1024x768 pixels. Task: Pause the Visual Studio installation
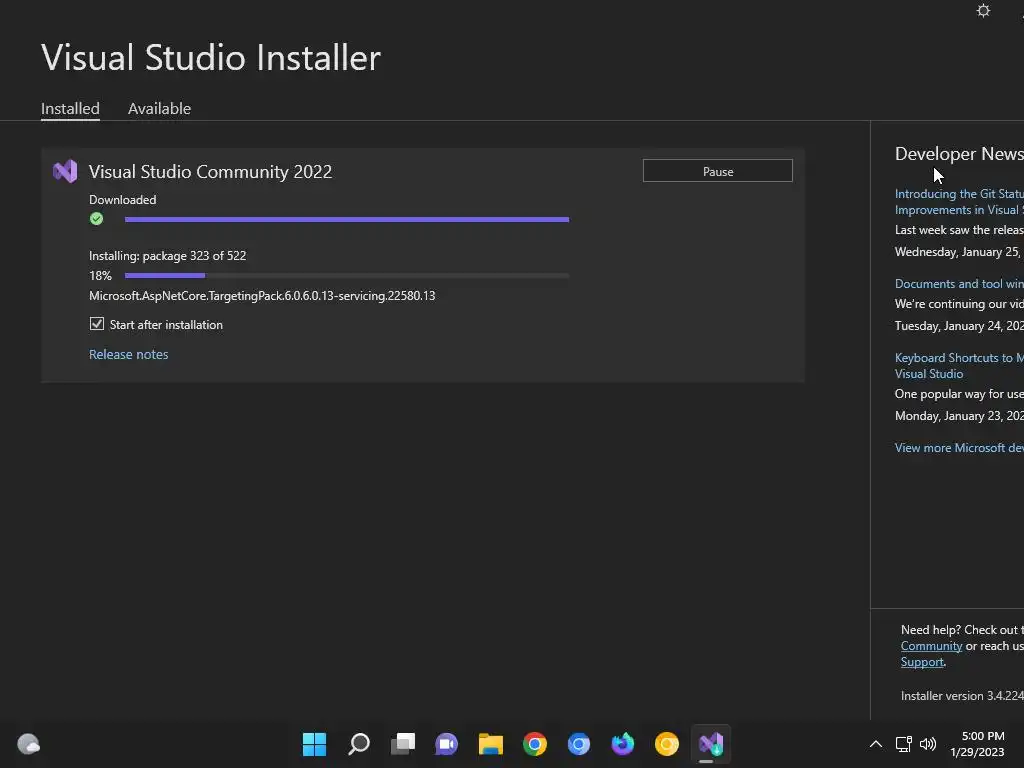(x=718, y=171)
